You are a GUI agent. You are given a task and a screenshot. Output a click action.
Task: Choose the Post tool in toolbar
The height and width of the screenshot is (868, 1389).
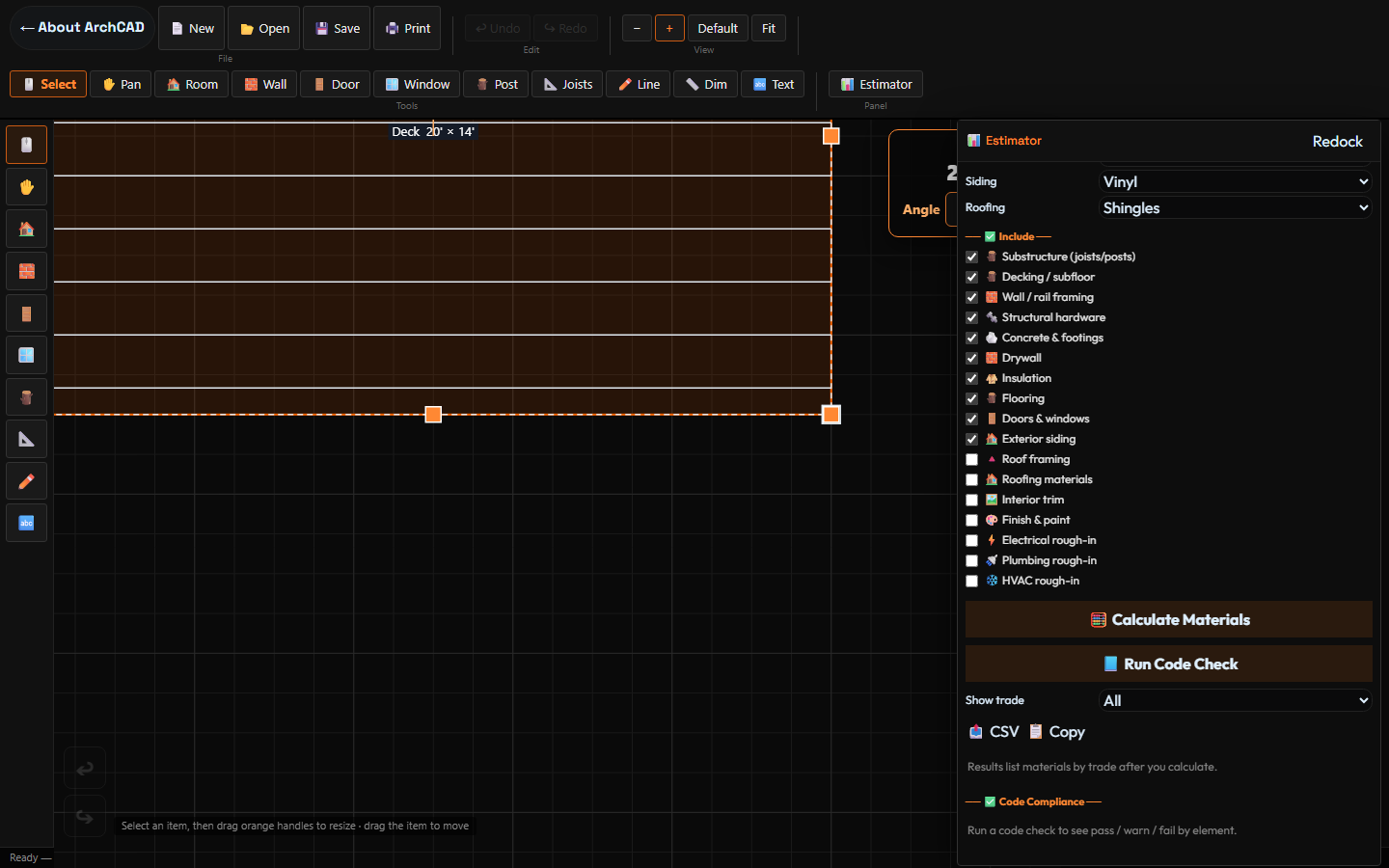(496, 84)
